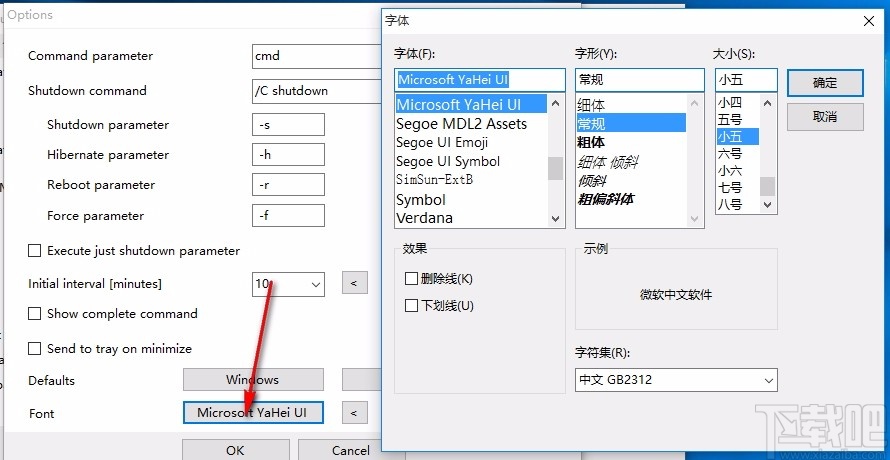
Task: Check the 删除线(K) strikethrough checkbox
Action: click(x=411, y=279)
